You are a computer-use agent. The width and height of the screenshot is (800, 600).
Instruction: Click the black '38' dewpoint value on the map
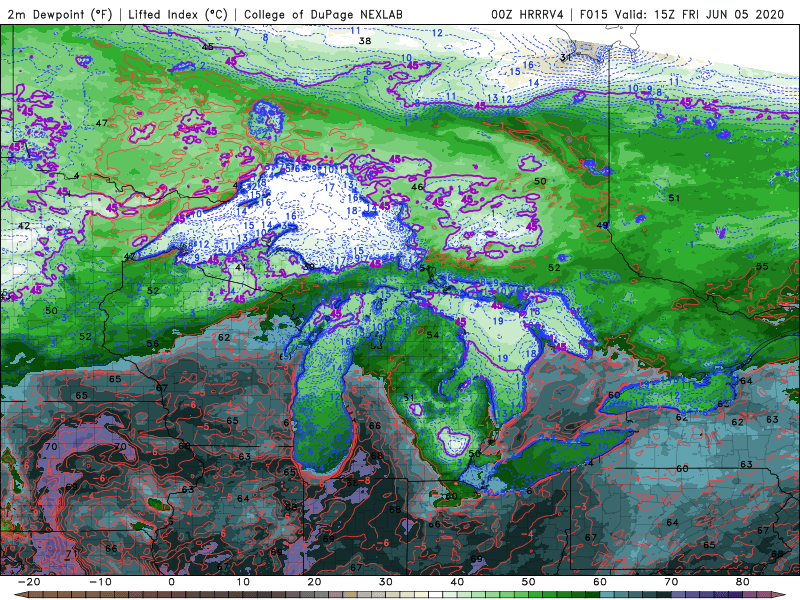(x=365, y=41)
